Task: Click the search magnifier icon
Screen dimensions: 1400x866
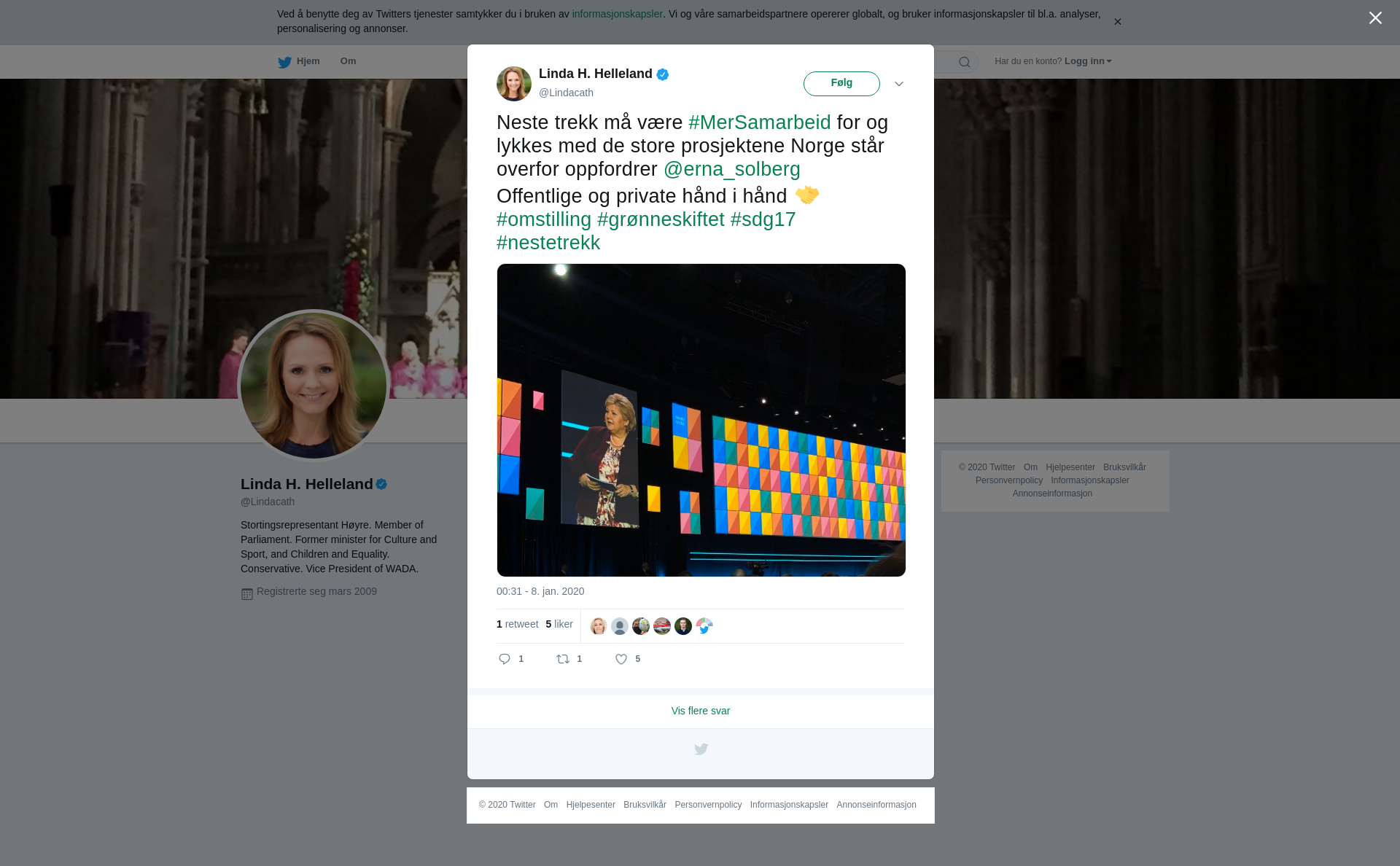Action: [964, 62]
